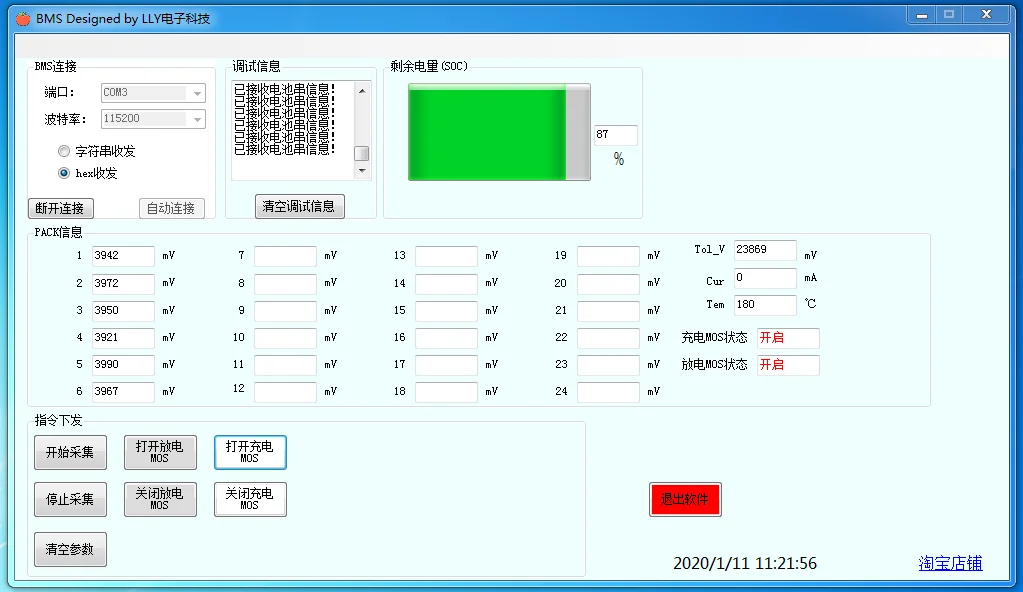Maximize the BMS window
1023x592 pixels.
tap(949, 15)
